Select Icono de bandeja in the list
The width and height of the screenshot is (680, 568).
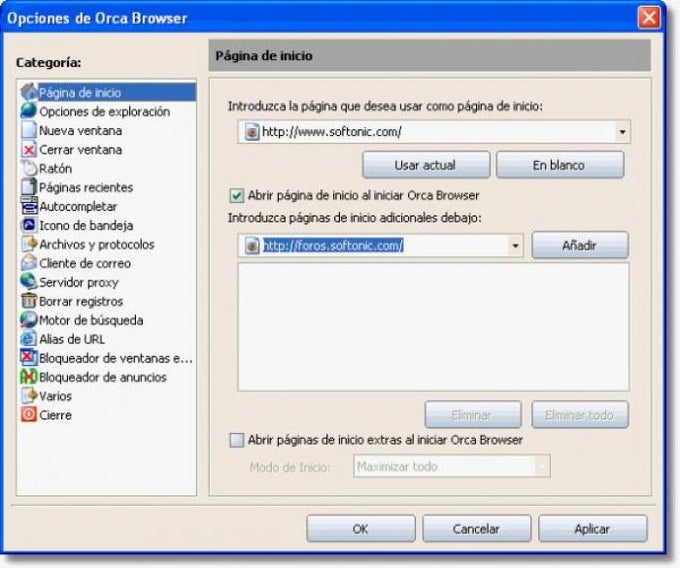[x=86, y=225]
